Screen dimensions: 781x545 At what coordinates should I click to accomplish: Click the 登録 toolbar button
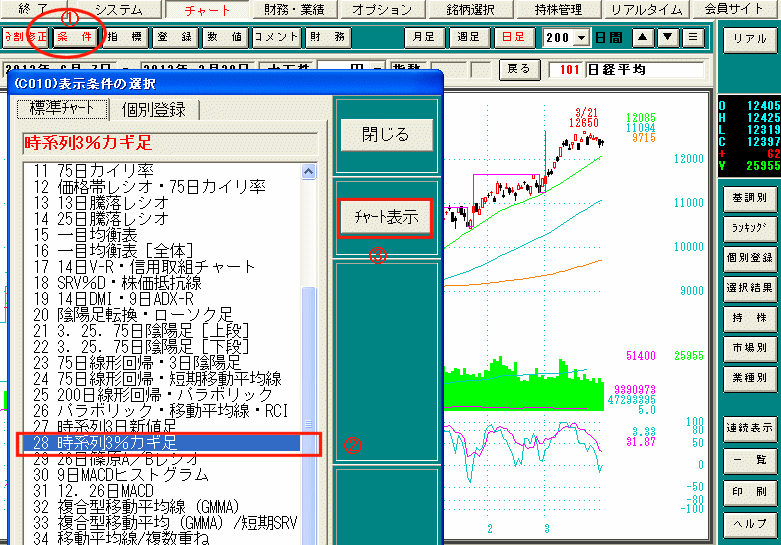[x=175, y=37]
